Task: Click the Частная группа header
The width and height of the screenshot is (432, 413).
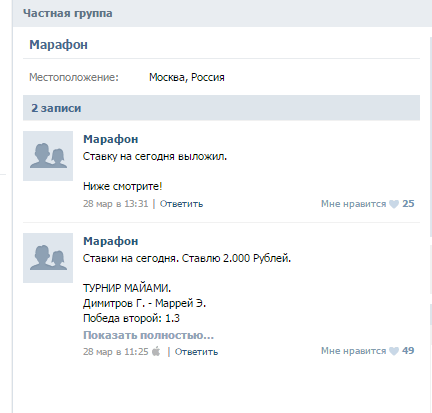Action: coord(68,13)
